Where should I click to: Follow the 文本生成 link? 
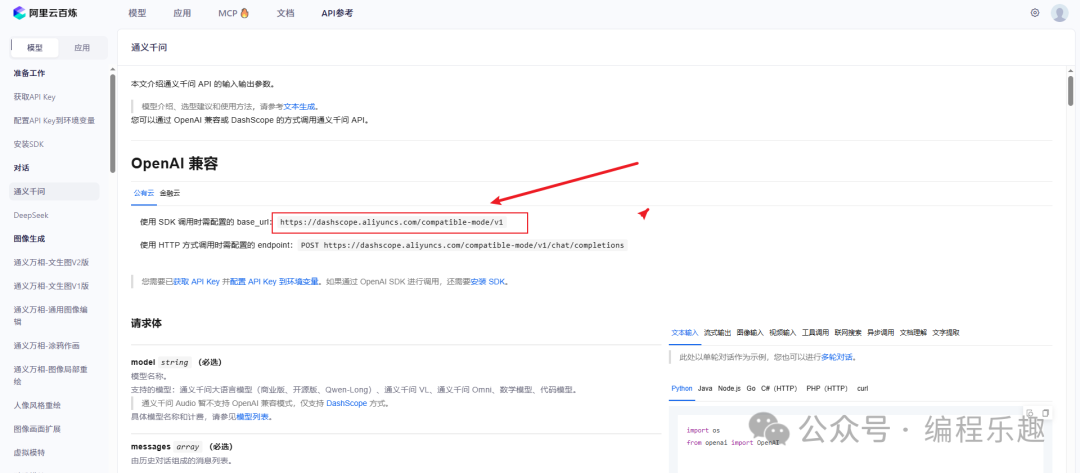(300, 107)
